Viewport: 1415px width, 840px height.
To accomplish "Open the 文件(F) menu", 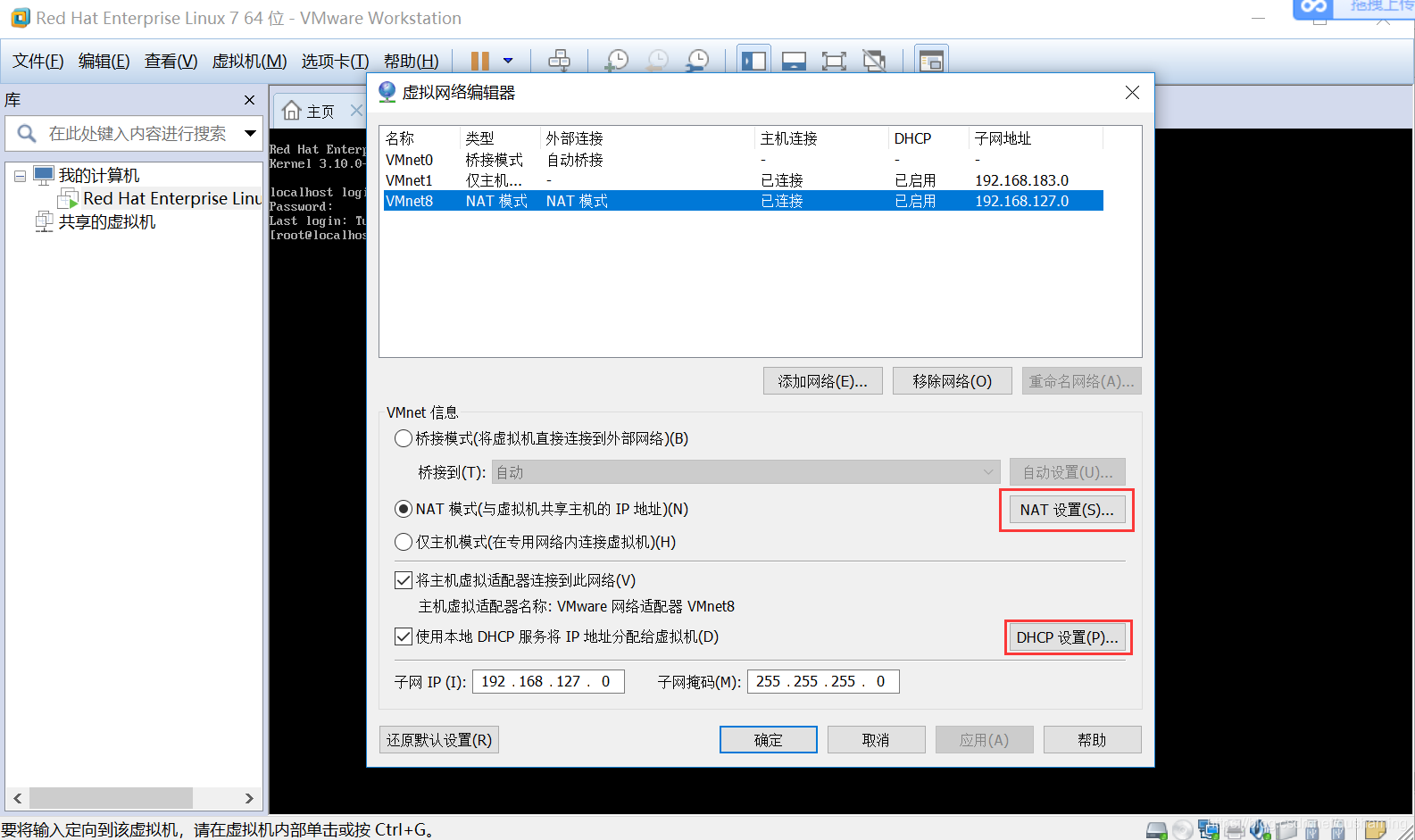I will pos(37,62).
